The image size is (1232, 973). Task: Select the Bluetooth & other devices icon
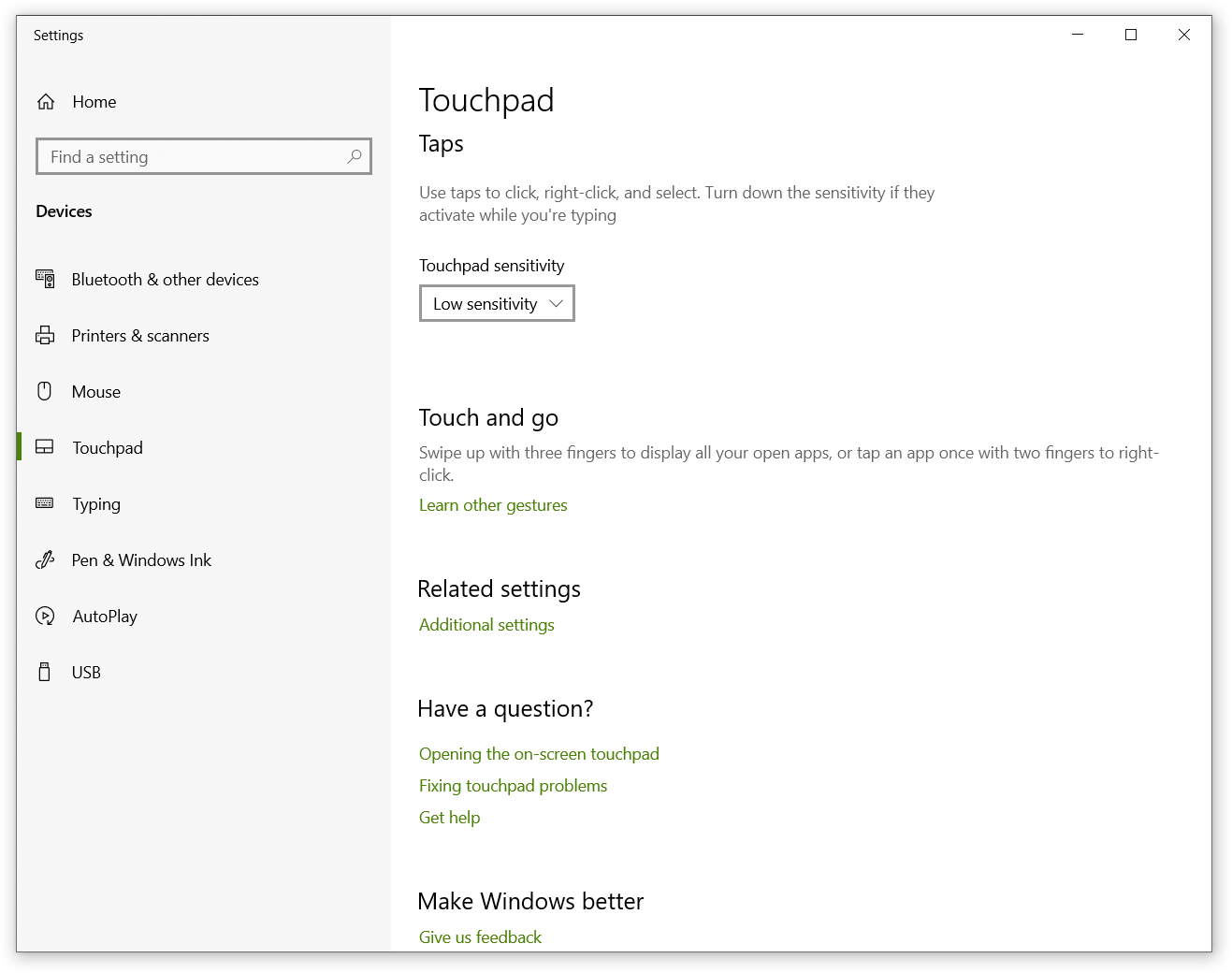point(45,279)
